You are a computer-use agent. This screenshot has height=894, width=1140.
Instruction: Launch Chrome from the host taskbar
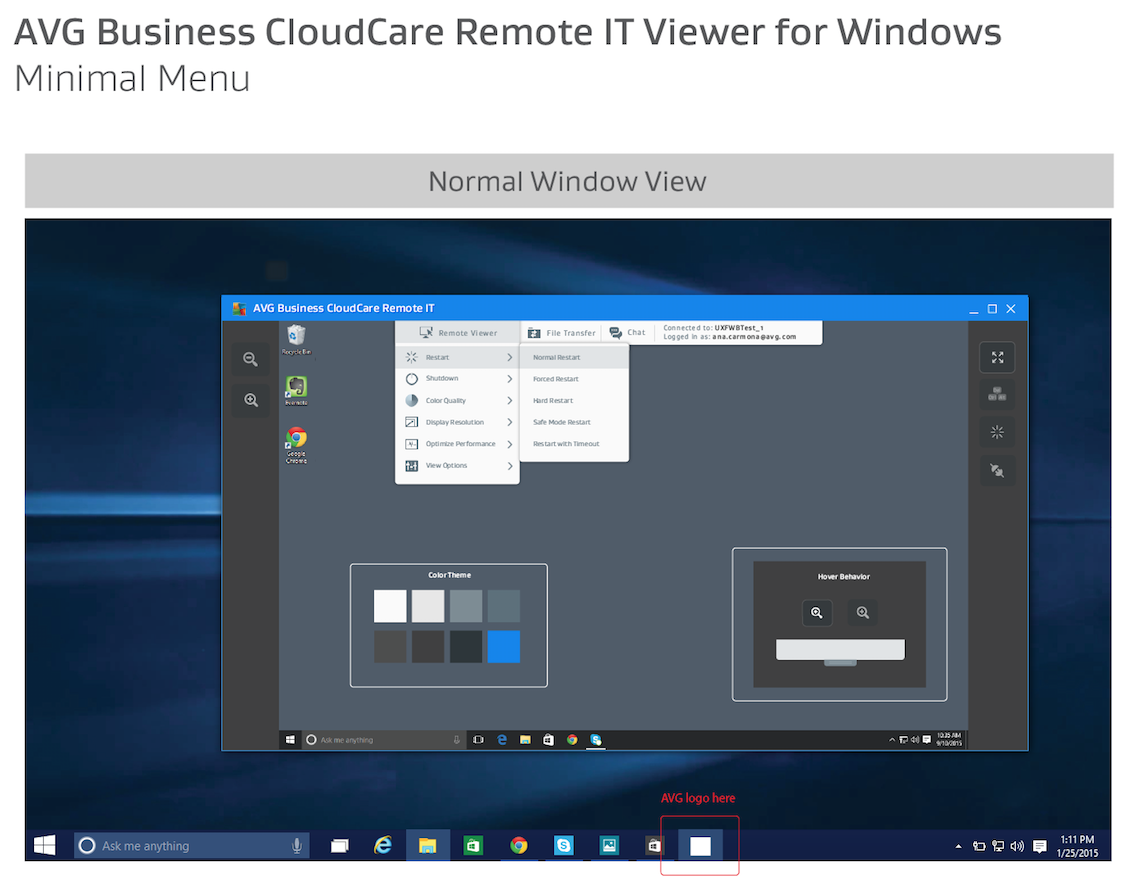pos(518,845)
